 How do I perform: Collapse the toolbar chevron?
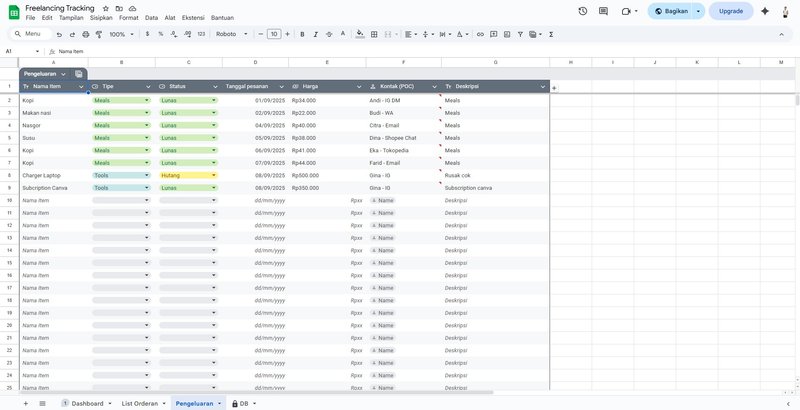pyautogui.click(x=781, y=34)
